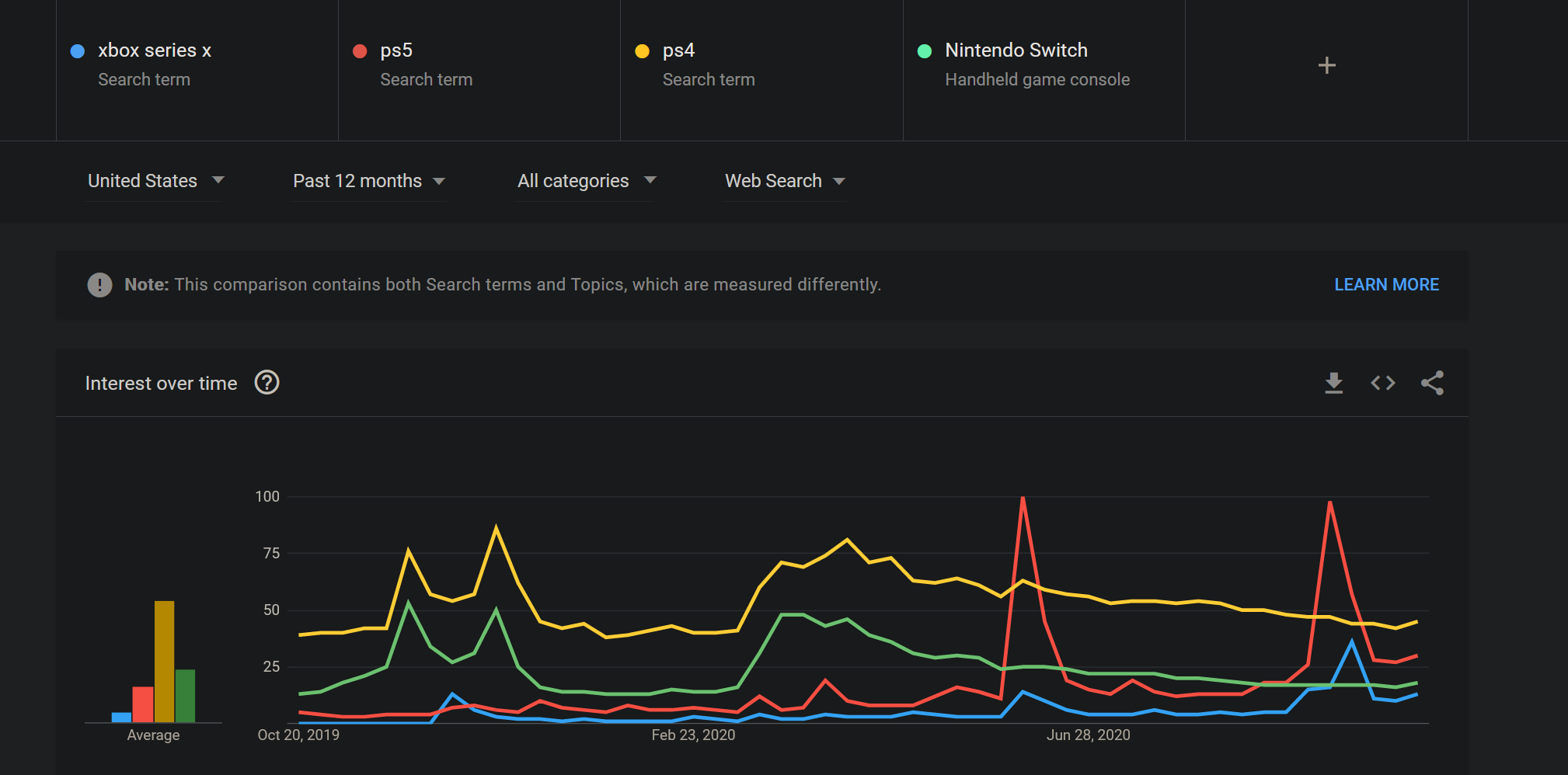Image resolution: width=1568 pixels, height=775 pixels.
Task: Click the red ps5 color dot
Action: click(x=360, y=51)
